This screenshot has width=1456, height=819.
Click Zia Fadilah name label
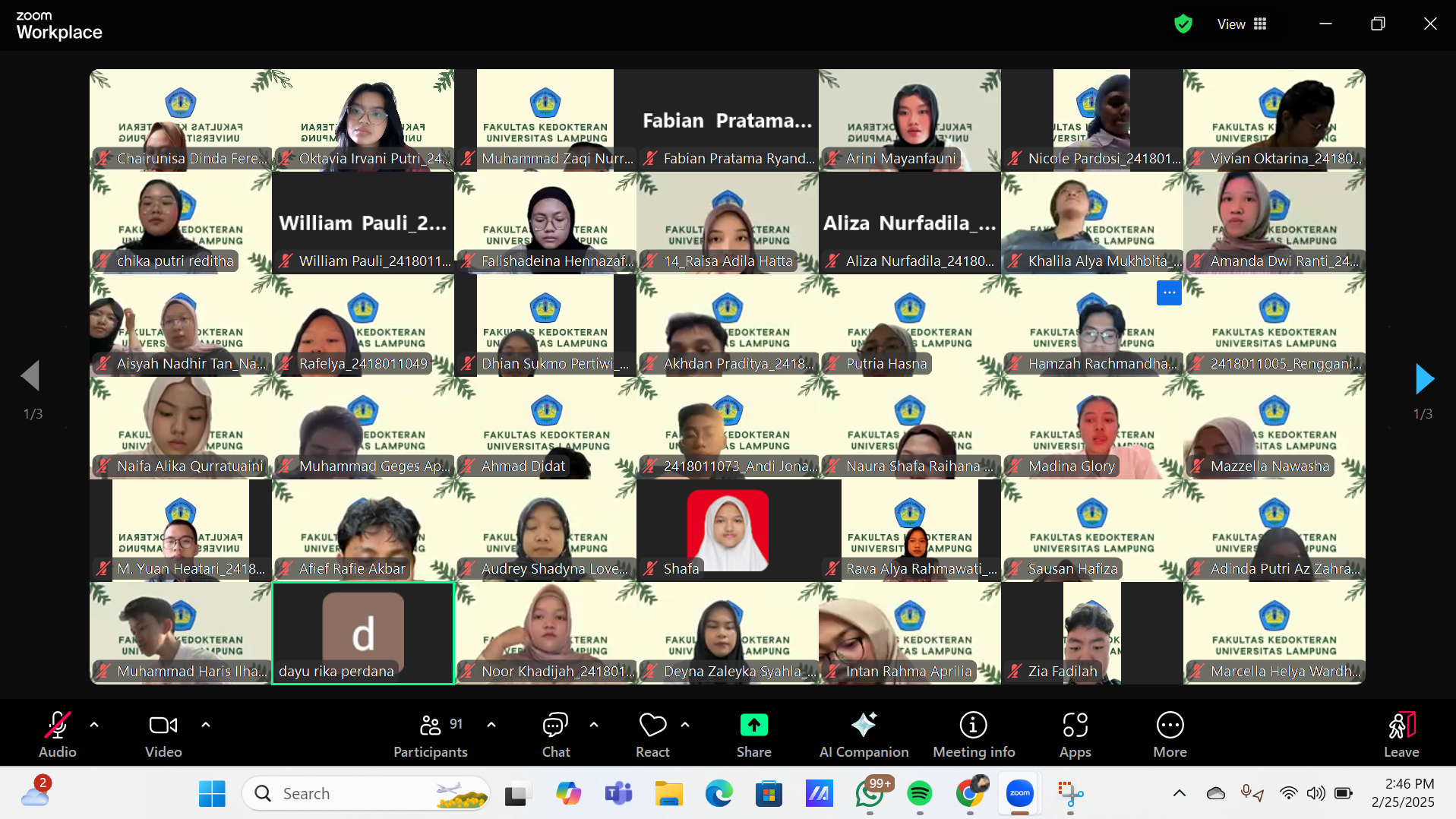coord(1063,672)
